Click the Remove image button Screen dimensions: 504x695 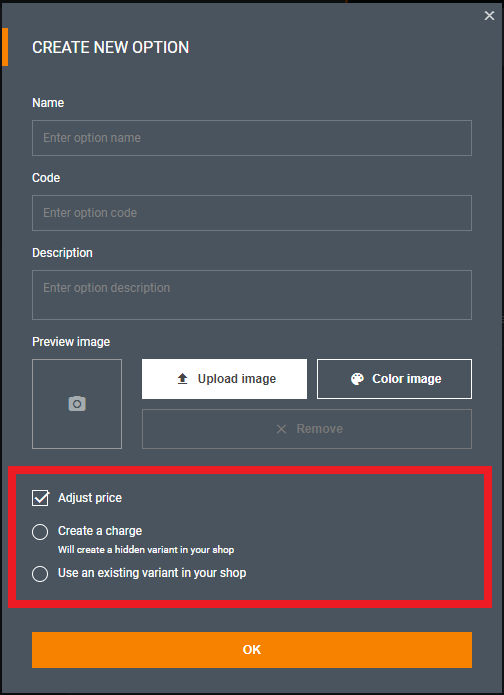tap(307, 429)
